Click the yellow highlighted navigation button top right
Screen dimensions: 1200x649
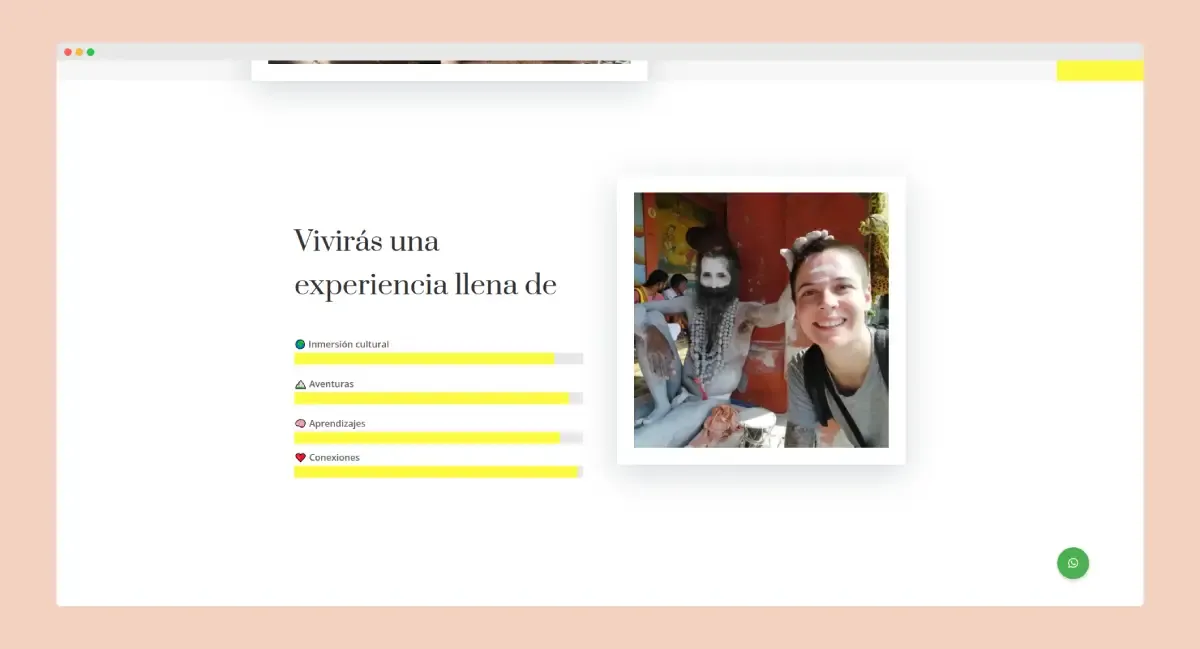pyautogui.click(x=1100, y=70)
